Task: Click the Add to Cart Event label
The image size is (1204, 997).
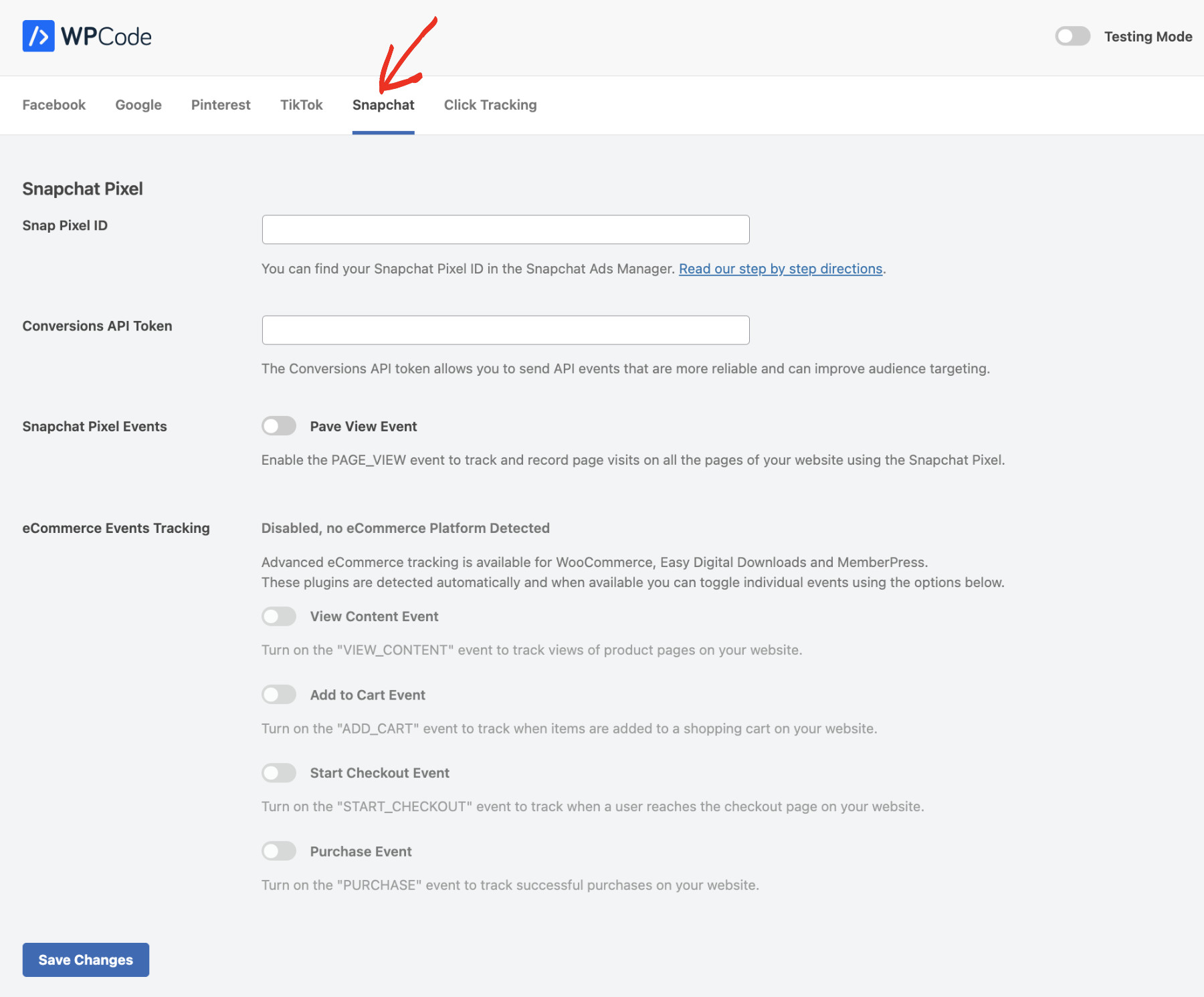Action: point(367,695)
